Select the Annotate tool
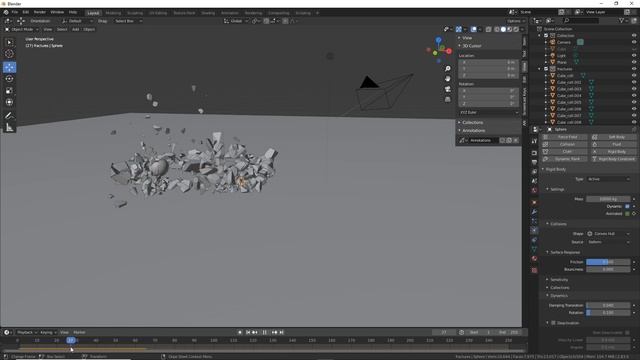Image resolution: width=640 pixels, height=360 pixels. 9,116
